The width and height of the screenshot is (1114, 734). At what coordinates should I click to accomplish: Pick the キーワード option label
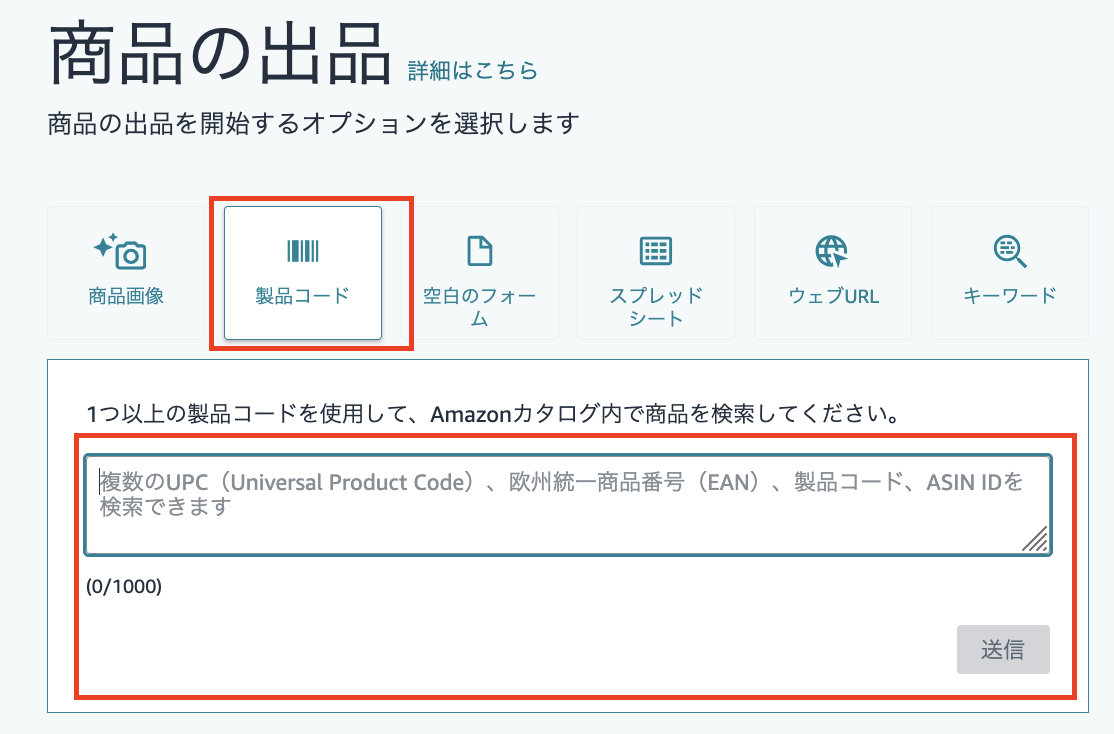[x=1010, y=296]
